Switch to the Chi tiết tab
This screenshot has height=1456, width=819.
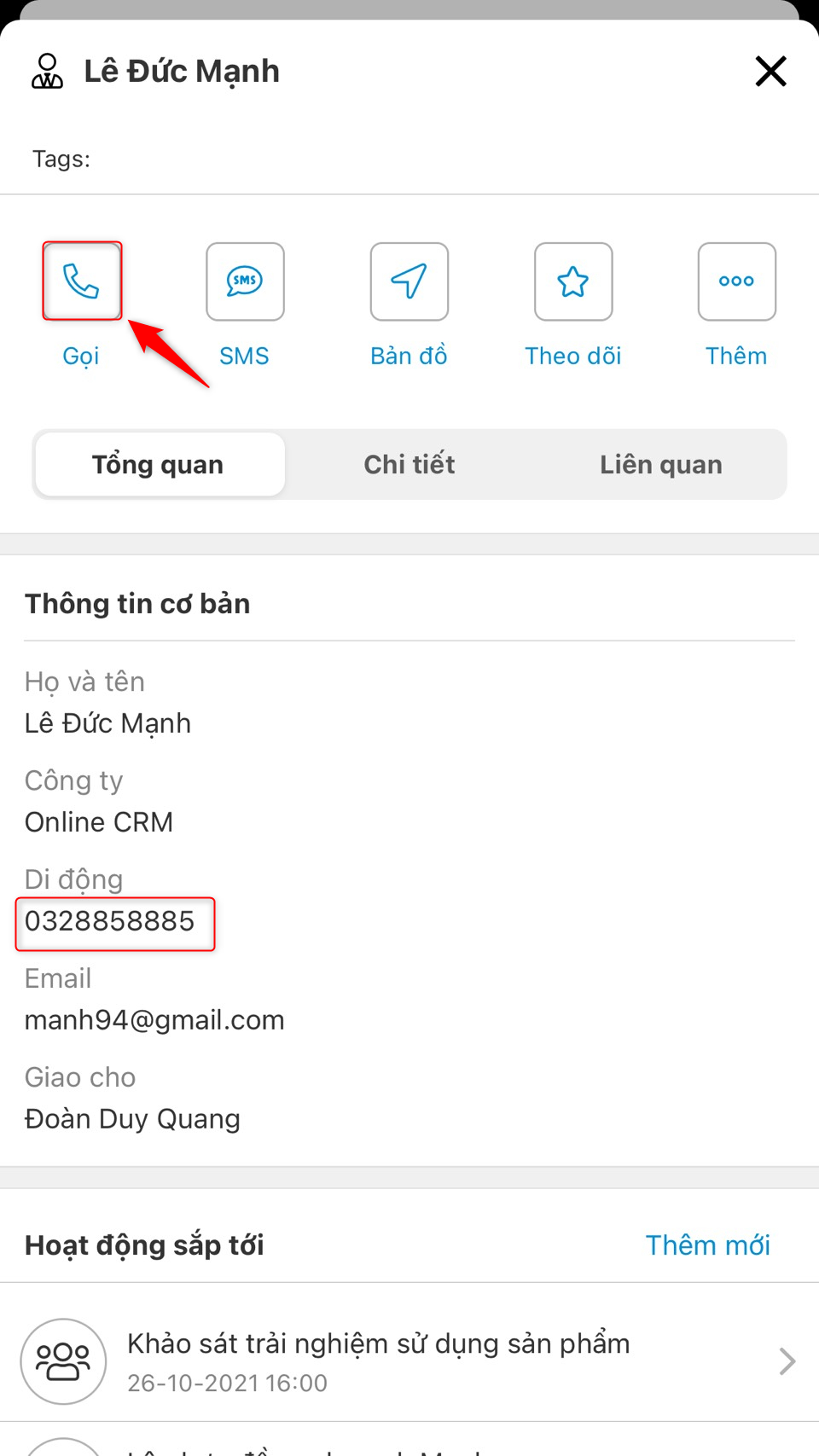[409, 464]
